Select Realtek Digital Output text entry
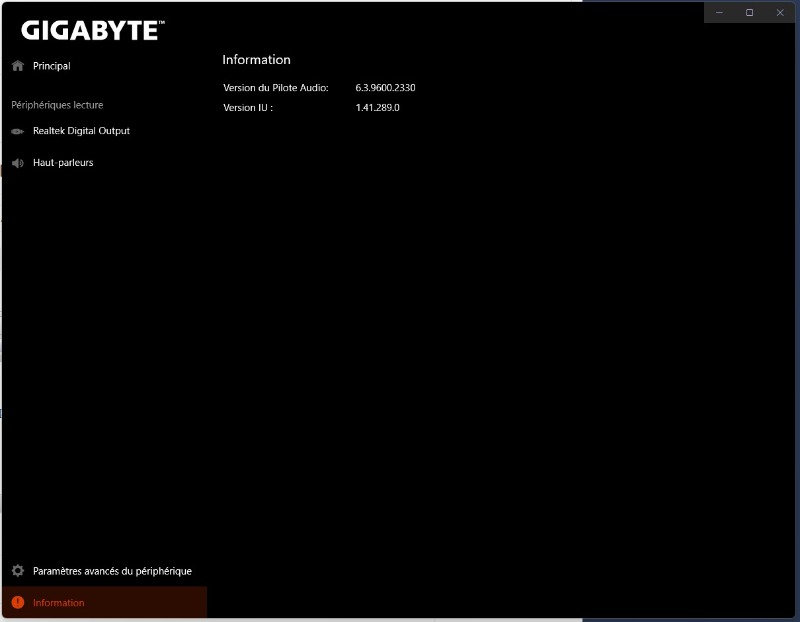The height and width of the screenshot is (622, 800). [x=81, y=131]
